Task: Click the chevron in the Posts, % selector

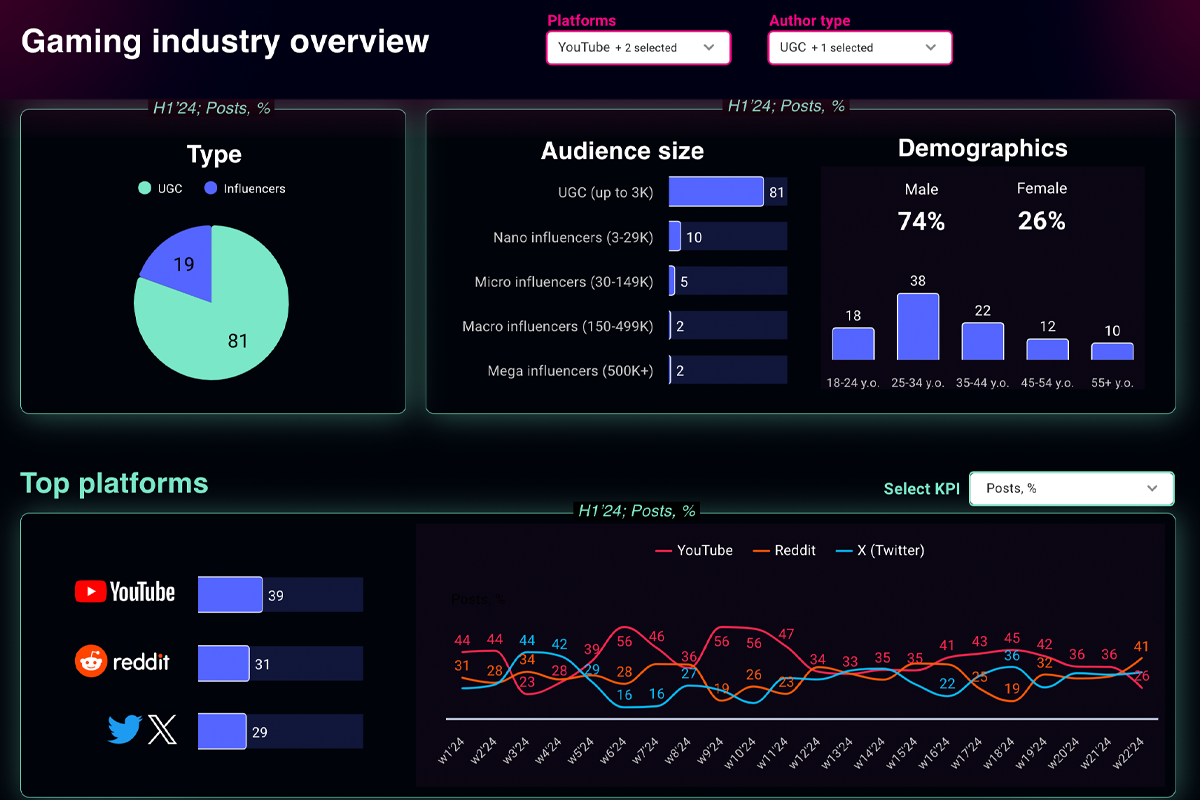Action: coord(1152,488)
